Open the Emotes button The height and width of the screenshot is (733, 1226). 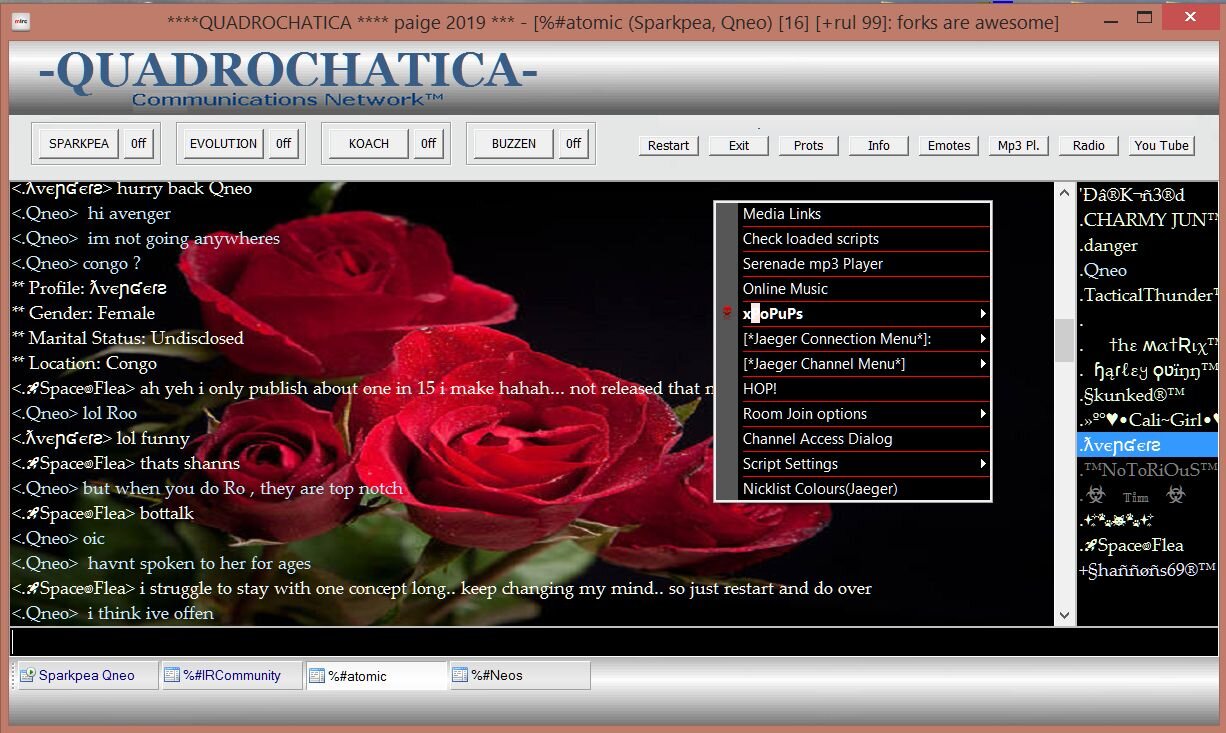tap(948, 146)
